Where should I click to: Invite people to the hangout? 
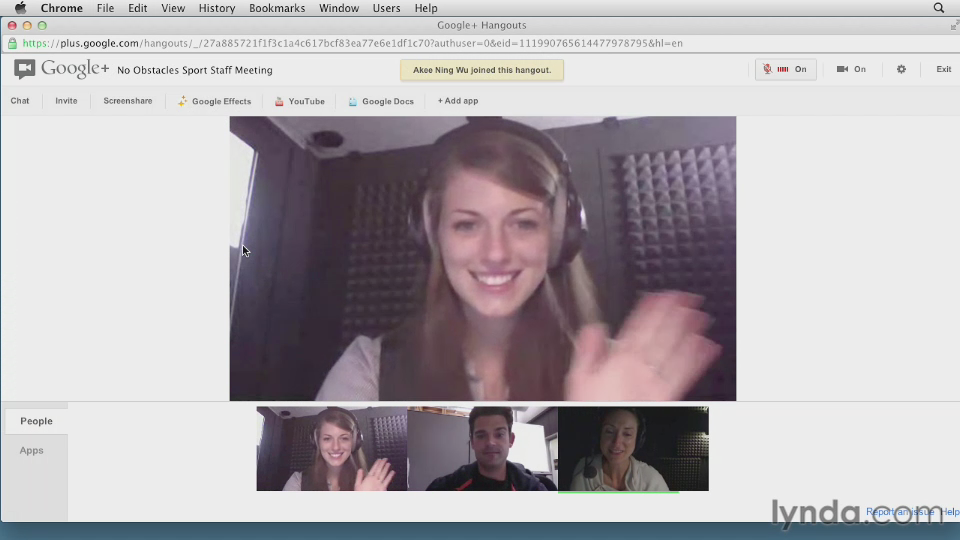coord(66,101)
